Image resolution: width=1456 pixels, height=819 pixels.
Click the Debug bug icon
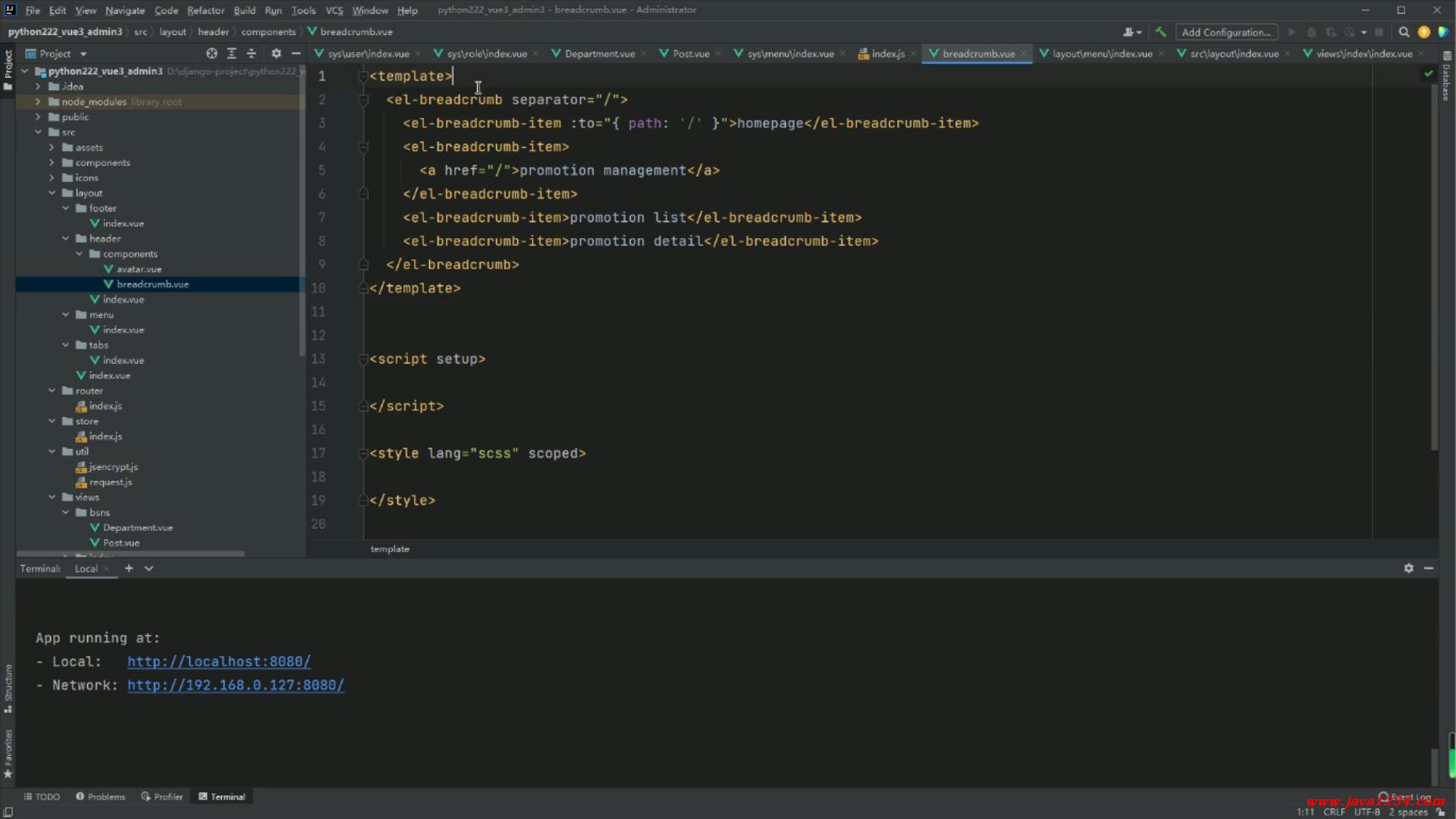(1311, 32)
